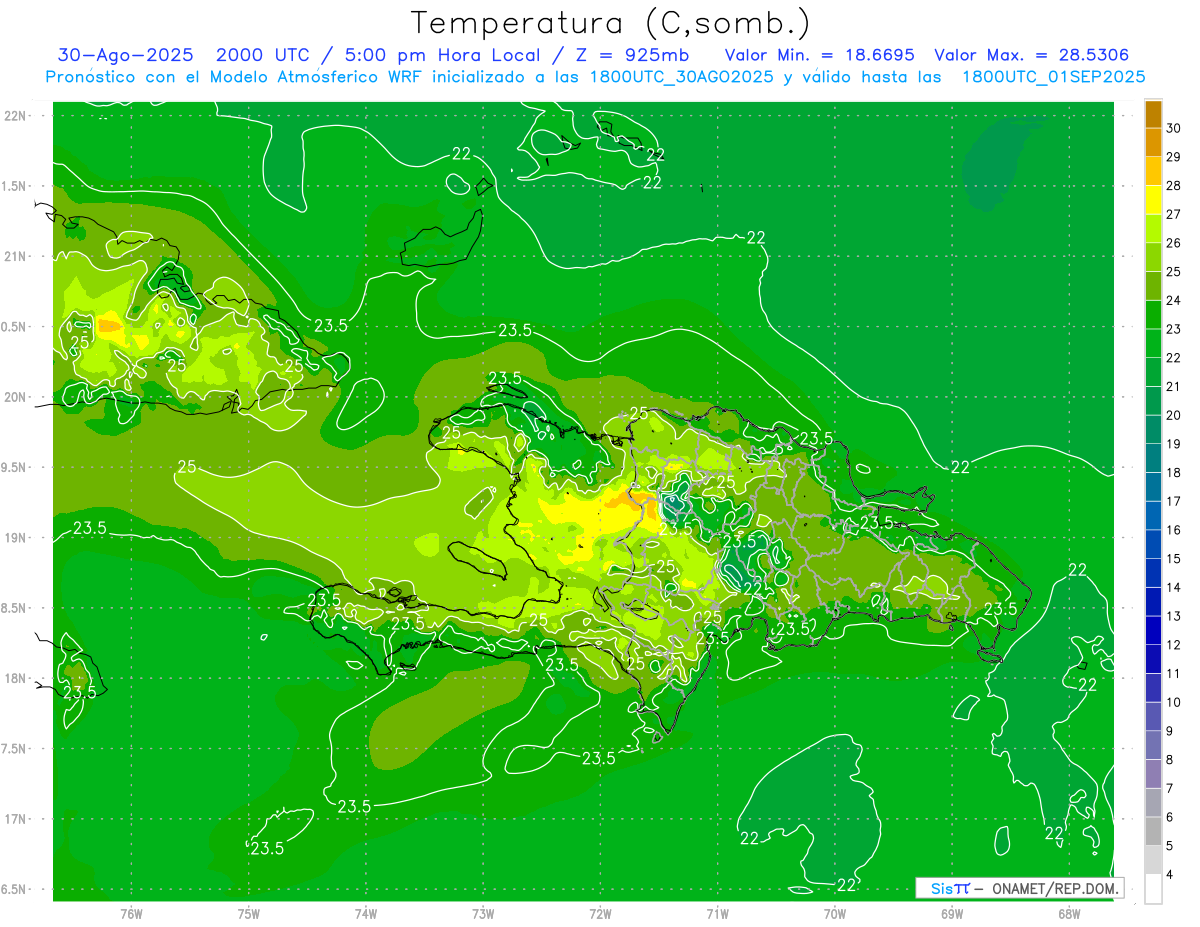Screen dimensions: 1200x927
Task: Click the "74W" longitude axis label
Action: pos(366,914)
